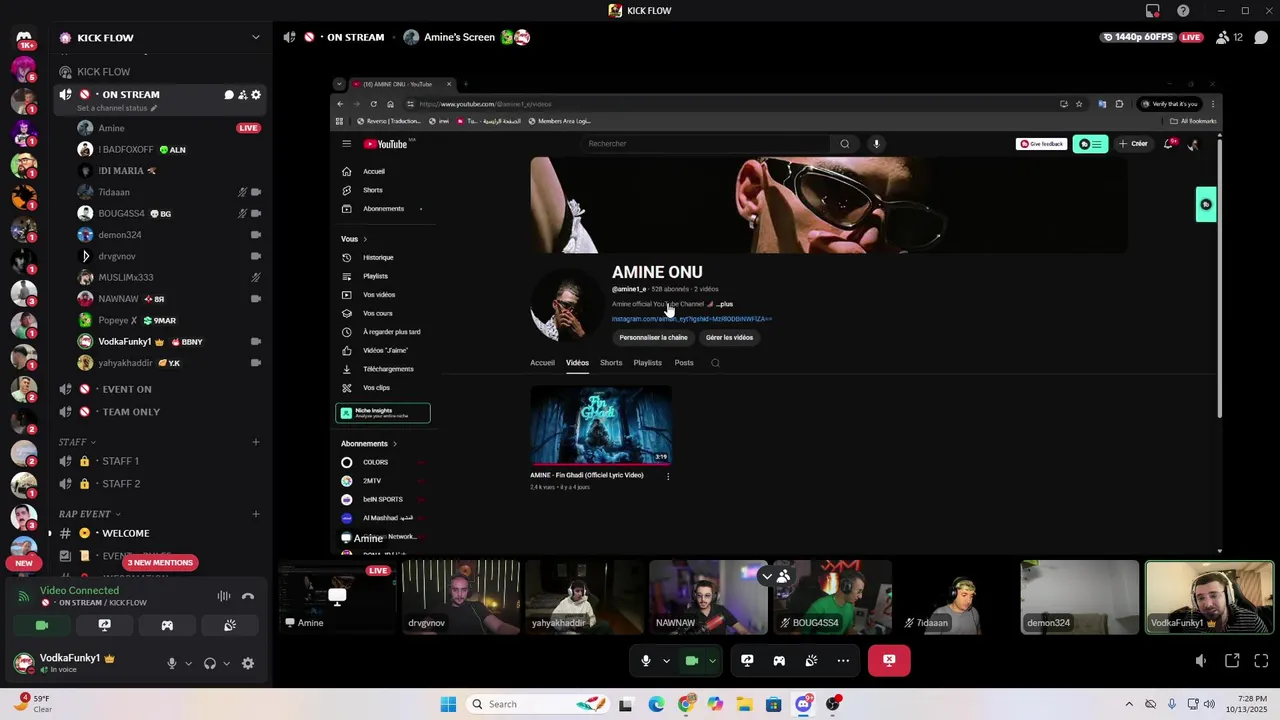1280x720 pixels.
Task: Select user VodkaFunky1 in voice list
Action: [x=168, y=342]
